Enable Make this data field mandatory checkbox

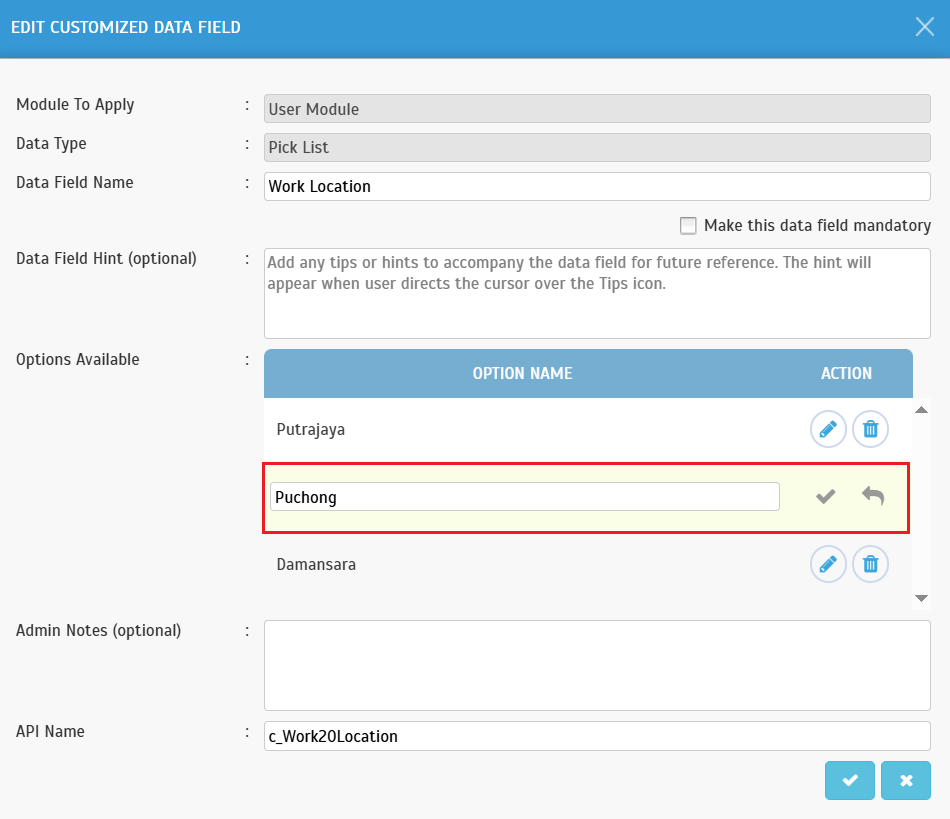[688, 225]
